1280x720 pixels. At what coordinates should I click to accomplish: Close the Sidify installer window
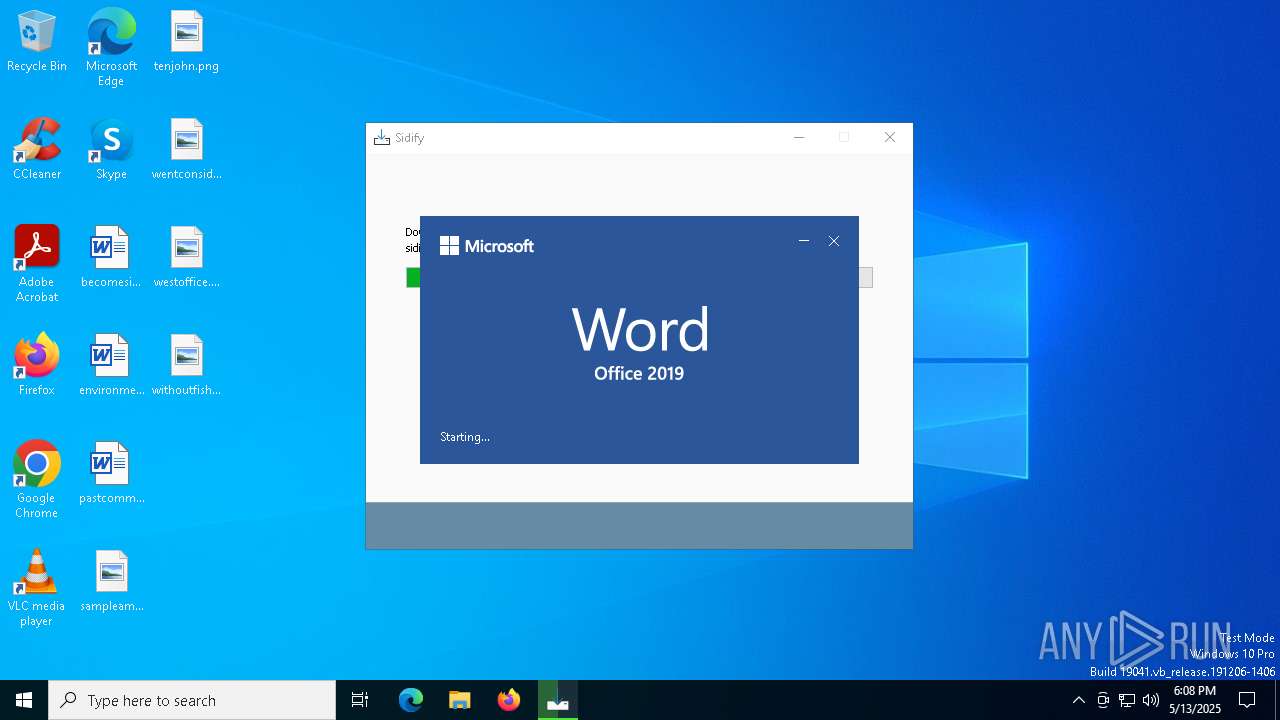[x=890, y=138]
